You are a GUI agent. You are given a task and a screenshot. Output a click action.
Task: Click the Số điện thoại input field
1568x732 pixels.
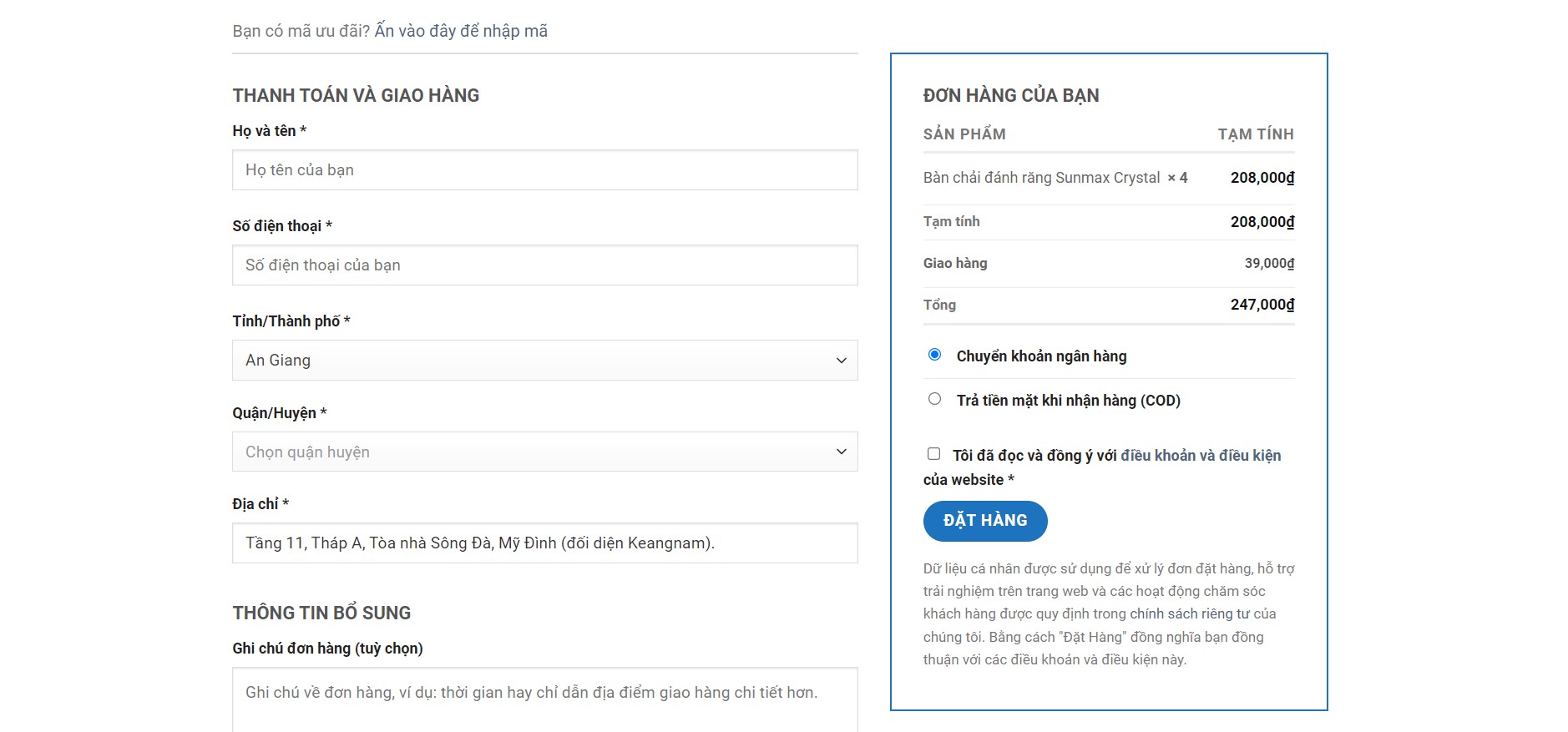[x=544, y=265]
